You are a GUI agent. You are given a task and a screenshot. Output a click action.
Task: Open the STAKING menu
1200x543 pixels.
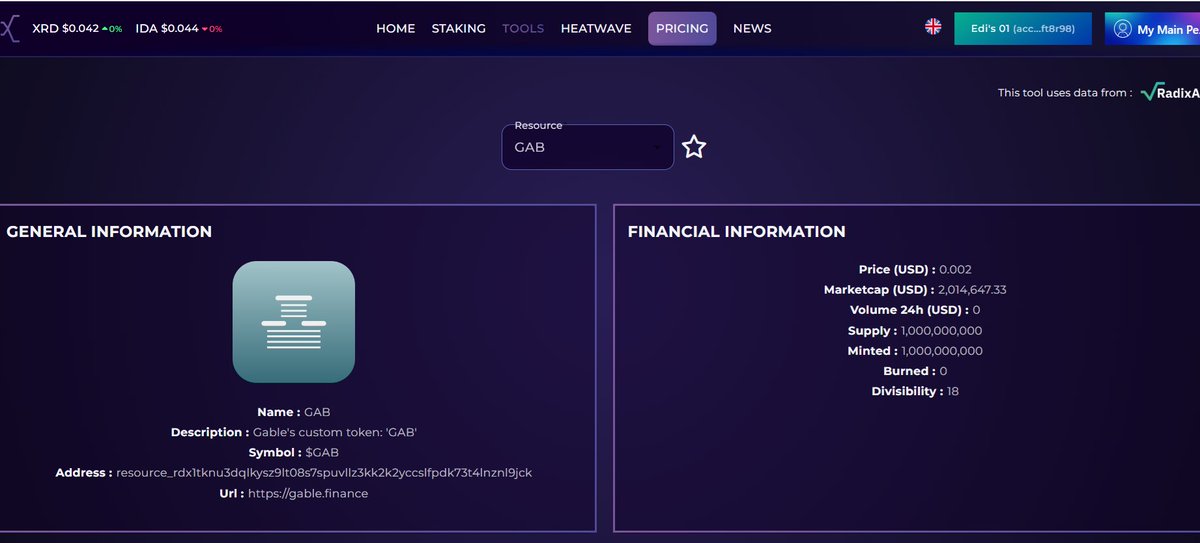(x=459, y=28)
